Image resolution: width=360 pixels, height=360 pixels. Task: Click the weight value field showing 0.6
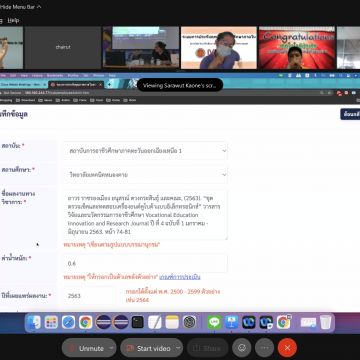click(145, 263)
